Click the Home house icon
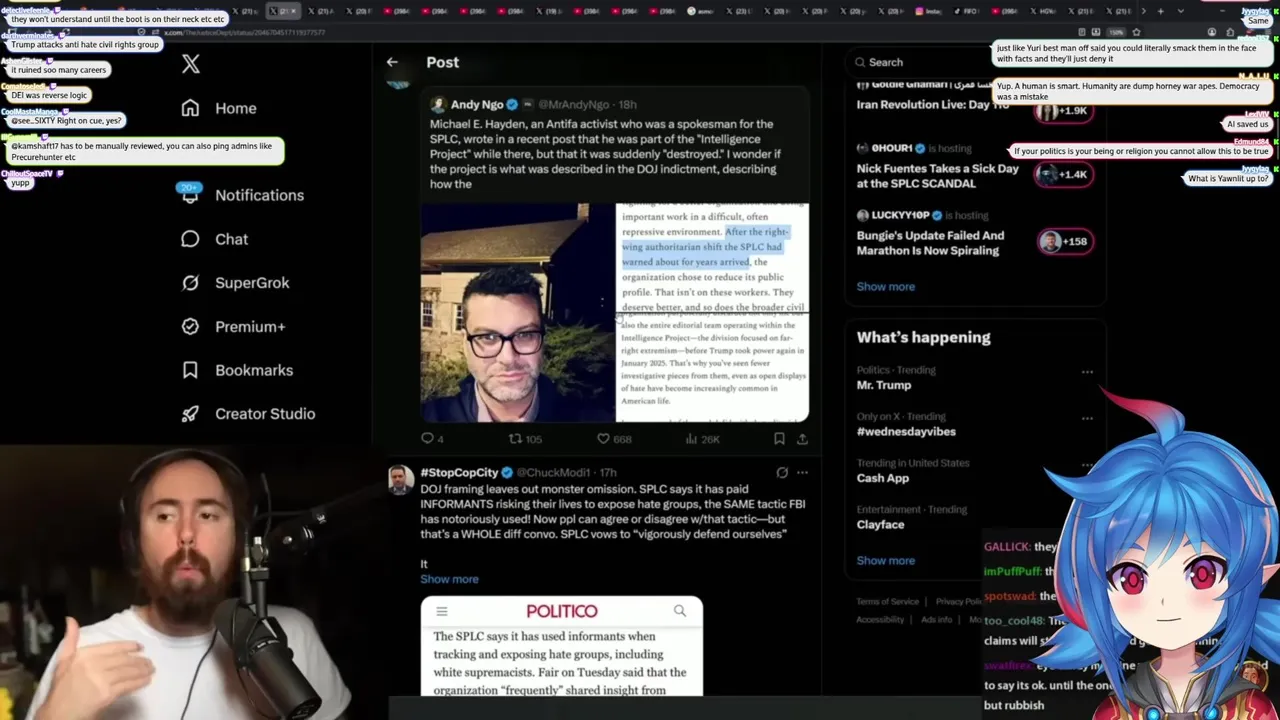 click(190, 108)
